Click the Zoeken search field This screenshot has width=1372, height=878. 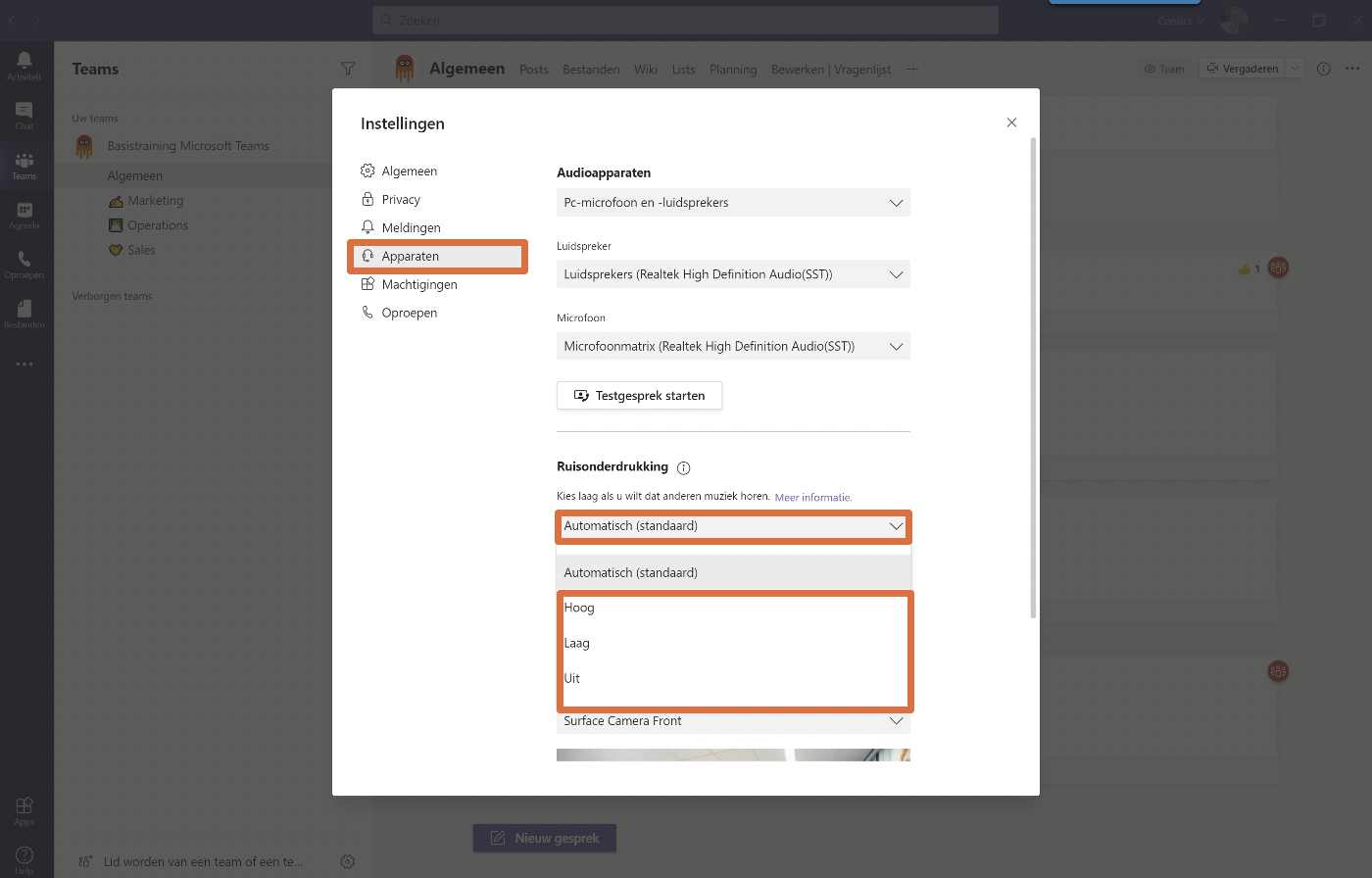(x=685, y=21)
